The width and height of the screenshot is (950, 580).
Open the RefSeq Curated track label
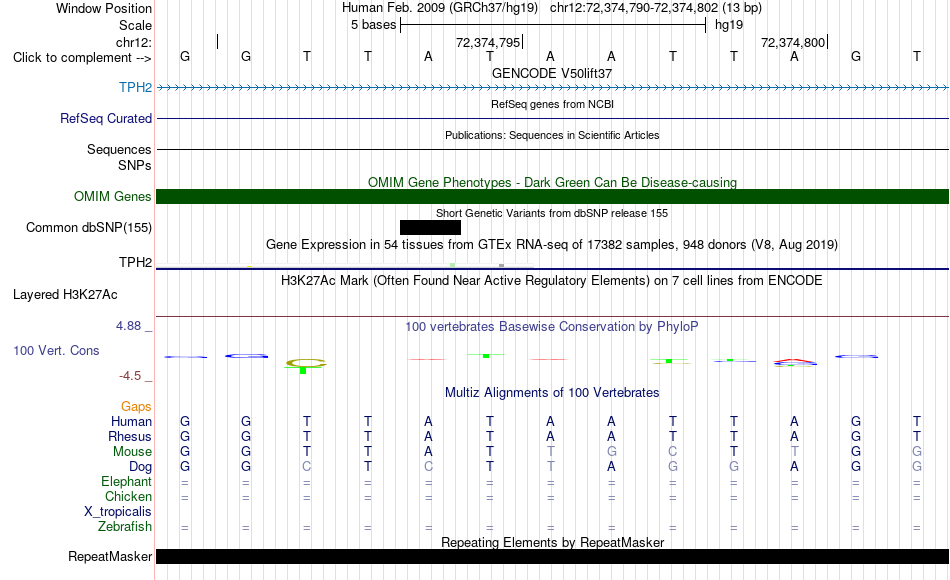tap(105, 118)
